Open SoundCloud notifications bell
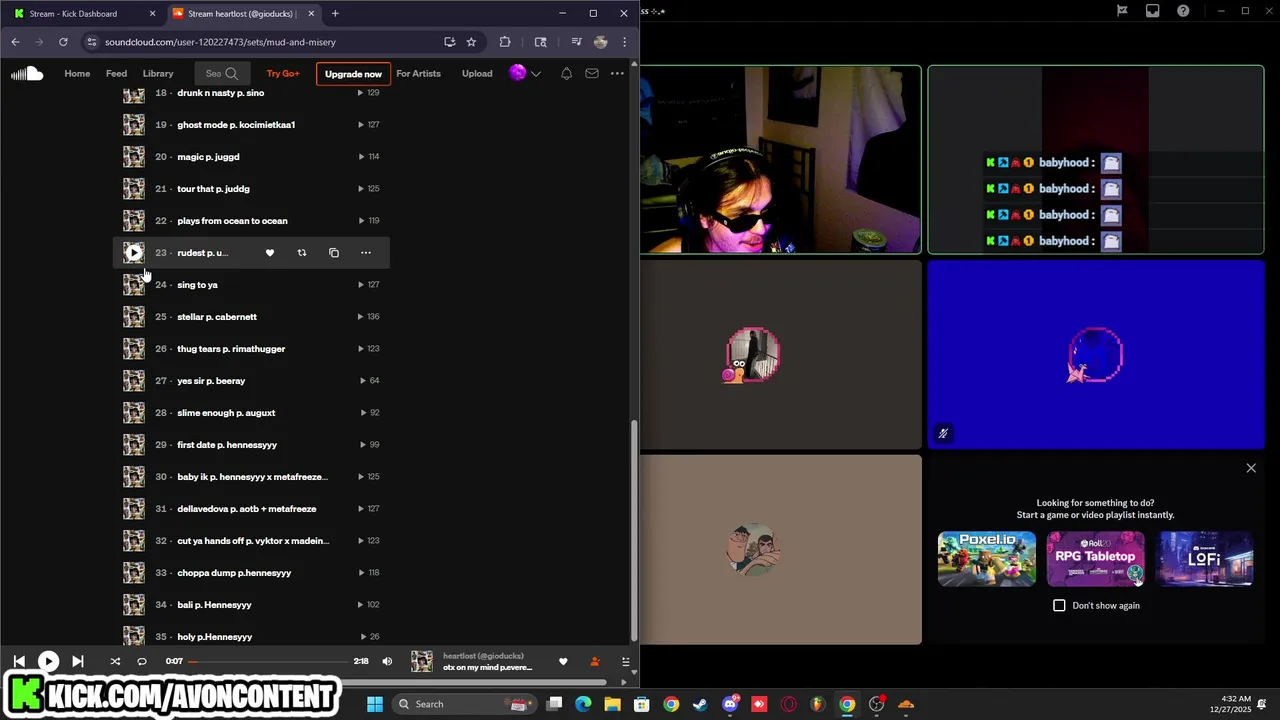Viewport: 1280px width, 720px height. pos(566,73)
